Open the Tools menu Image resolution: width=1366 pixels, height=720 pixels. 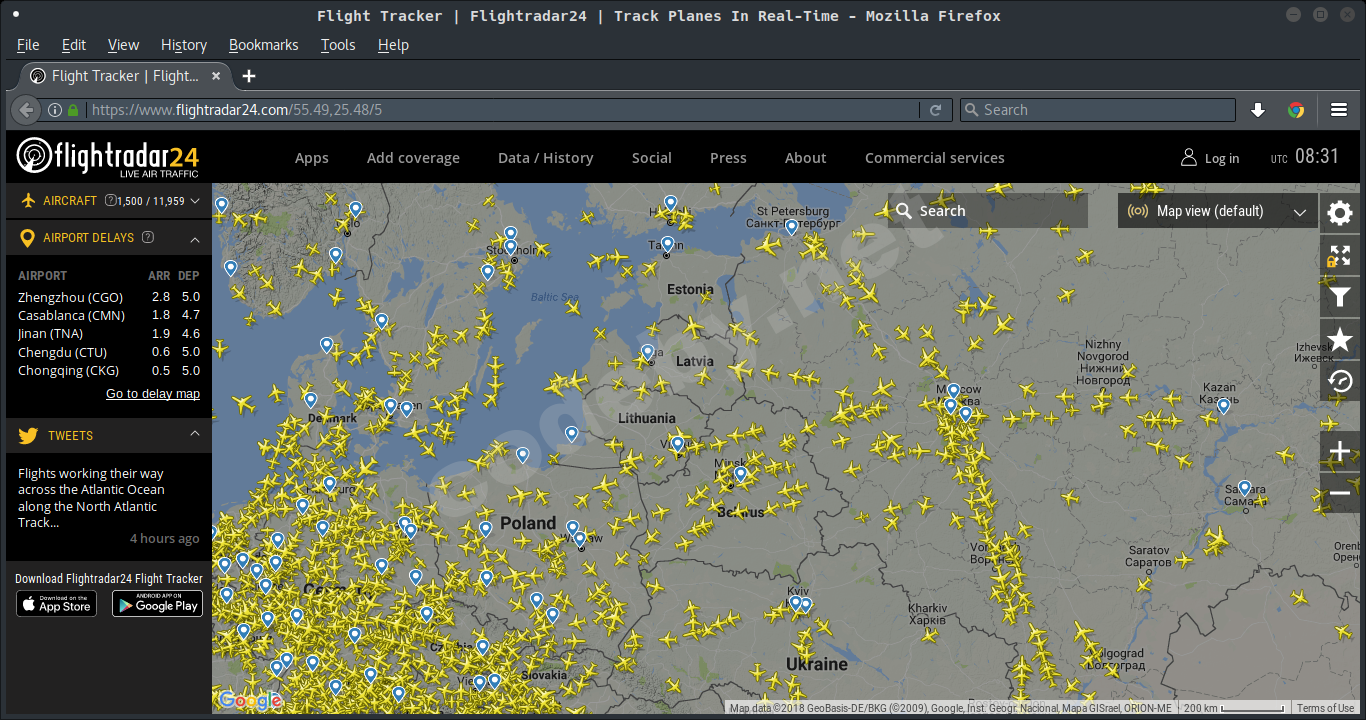point(338,45)
